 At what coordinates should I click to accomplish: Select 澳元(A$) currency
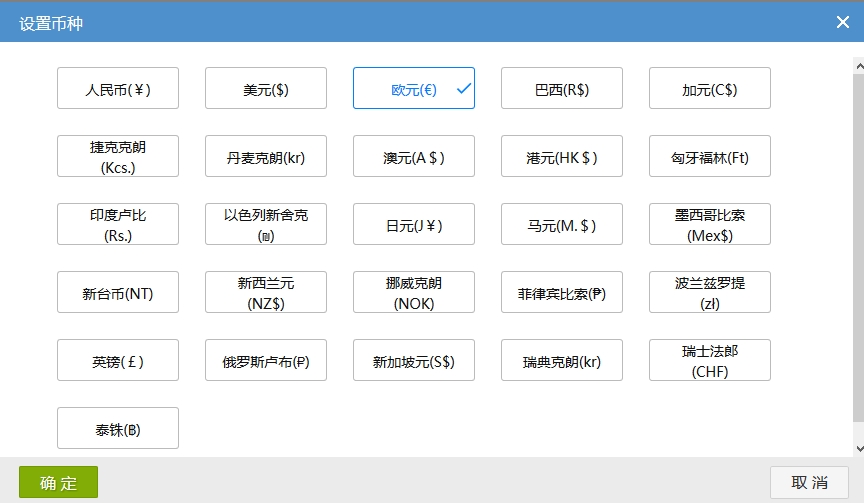pos(414,156)
